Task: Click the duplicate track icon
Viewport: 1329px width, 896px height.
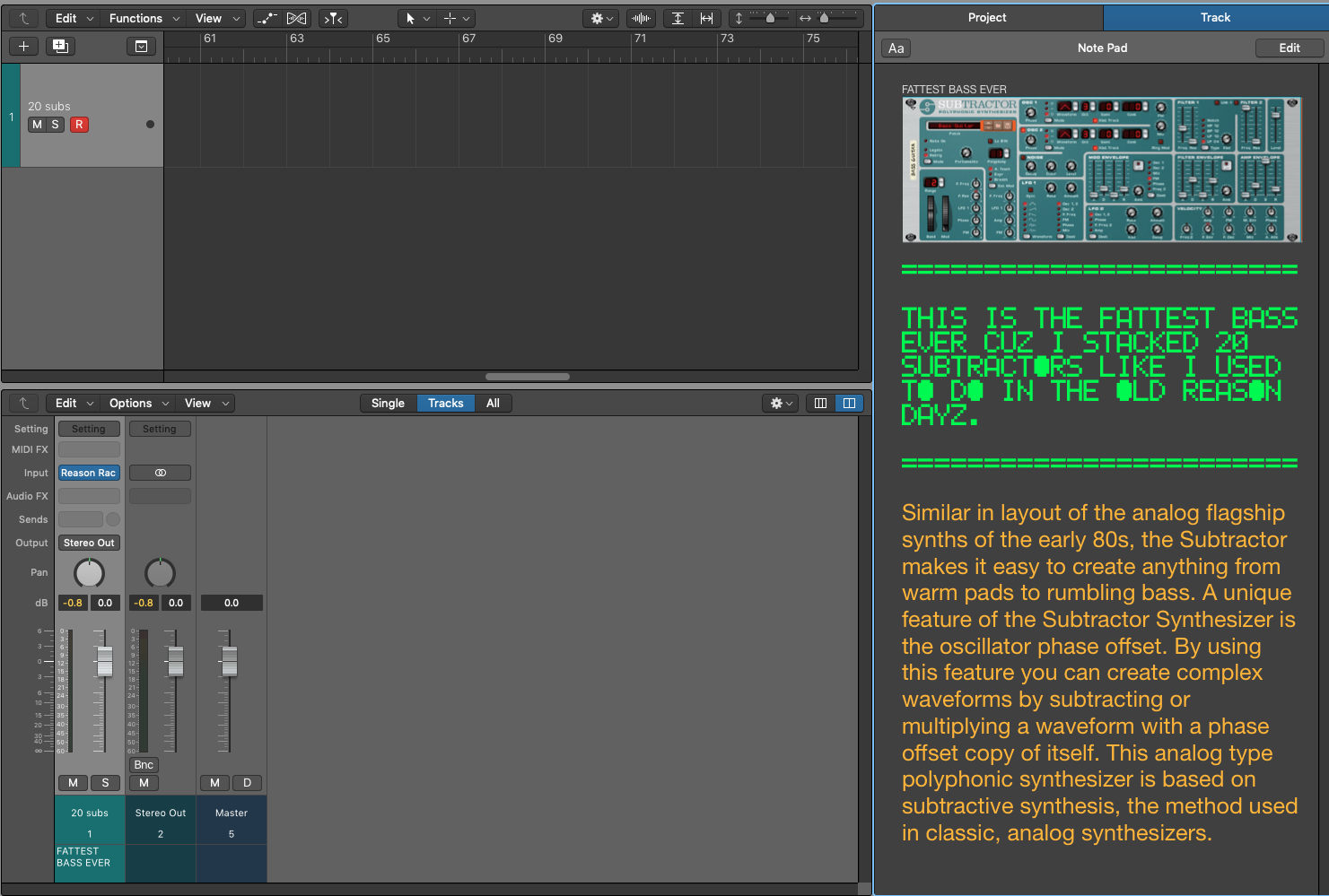Action: (x=60, y=46)
